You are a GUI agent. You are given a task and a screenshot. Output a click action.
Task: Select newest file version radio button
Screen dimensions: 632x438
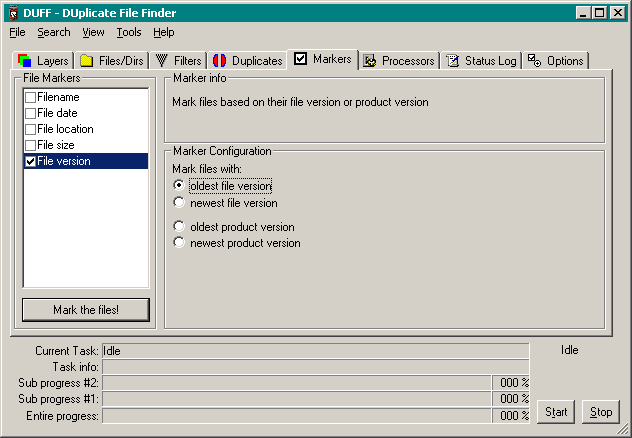[x=179, y=202]
